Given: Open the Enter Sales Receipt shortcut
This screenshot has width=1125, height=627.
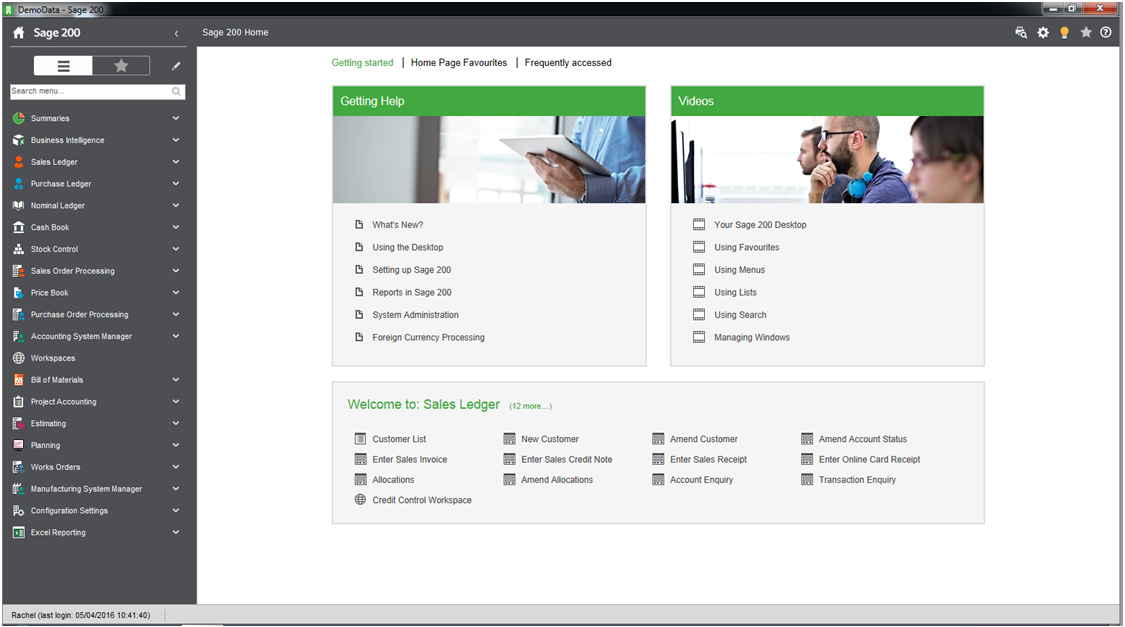Looking at the screenshot, I should 708,460.
